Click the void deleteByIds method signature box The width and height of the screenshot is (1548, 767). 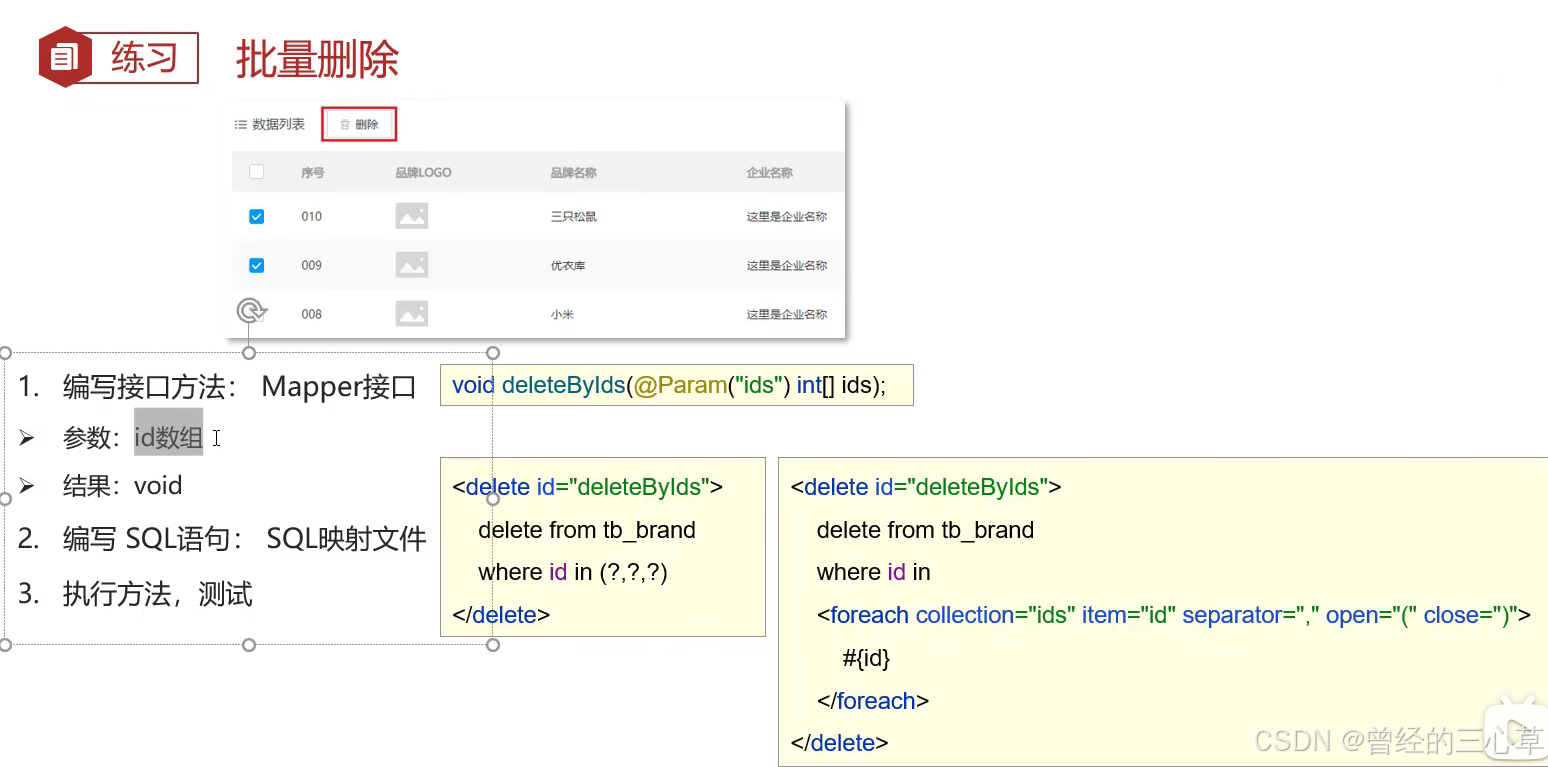point(677,385)
